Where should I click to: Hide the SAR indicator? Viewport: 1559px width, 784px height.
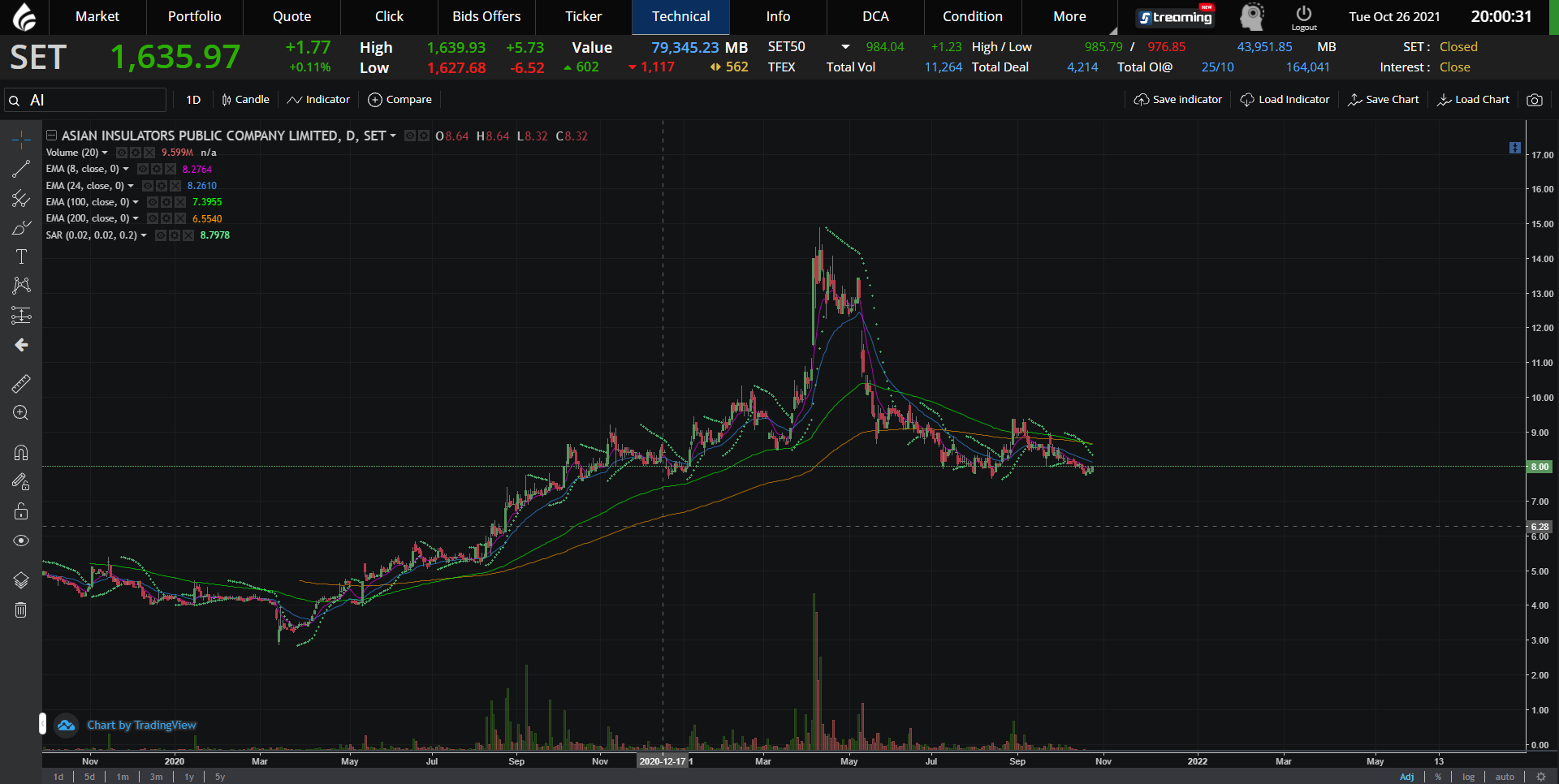(161, 235)
